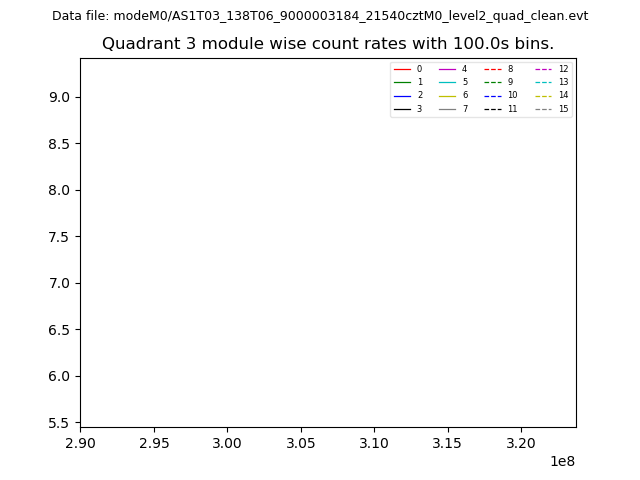Select the magenta dashed line for module 12
The width and height of the screenshot is (640, 480).
pyautogui.click(x=543, y=69)
